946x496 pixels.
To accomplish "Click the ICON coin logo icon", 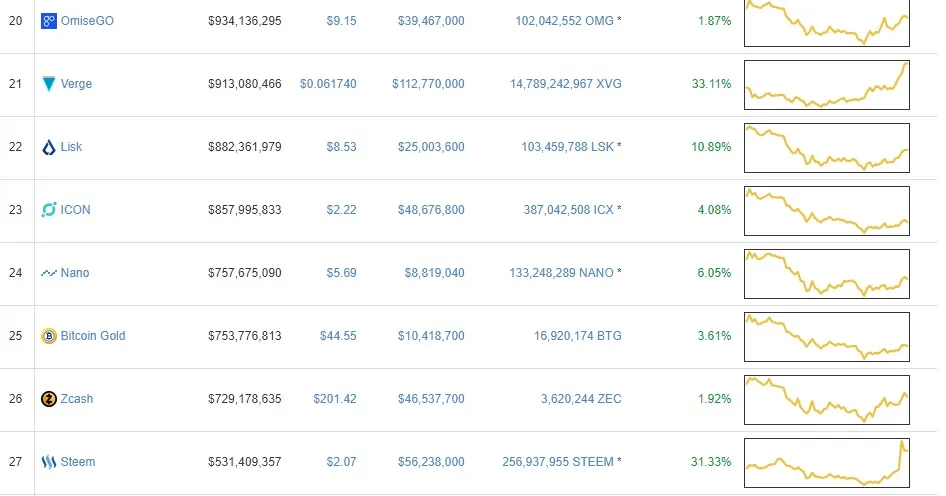I will (x=48, y=210).
